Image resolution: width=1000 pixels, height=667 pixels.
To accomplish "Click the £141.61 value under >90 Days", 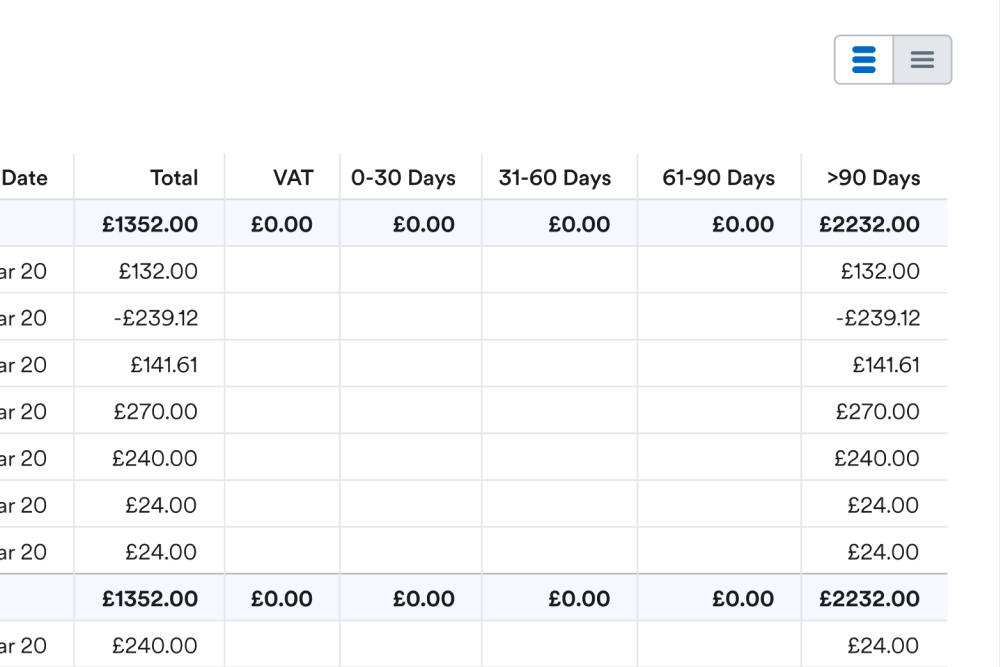I will [886, 365].
